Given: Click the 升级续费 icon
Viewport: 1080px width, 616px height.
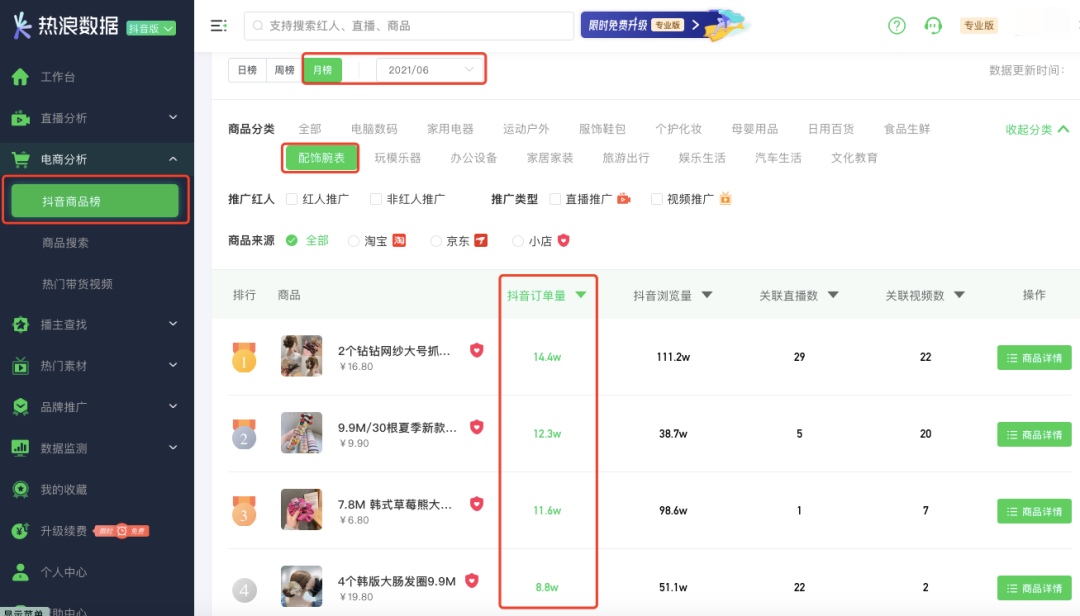Looking at the screenshot, I should (x=21, y=531).
